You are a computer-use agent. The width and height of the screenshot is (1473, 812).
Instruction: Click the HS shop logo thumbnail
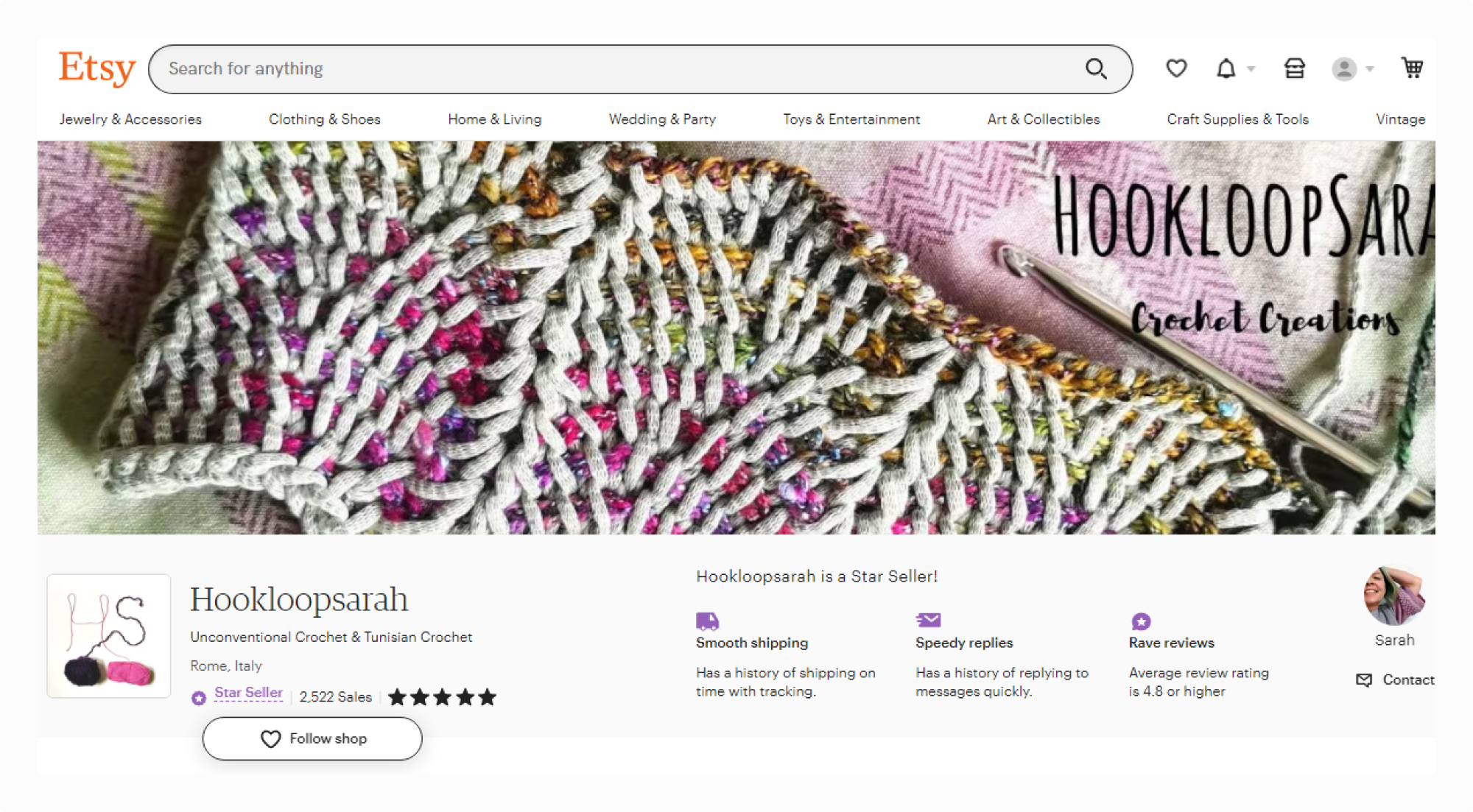109,636
